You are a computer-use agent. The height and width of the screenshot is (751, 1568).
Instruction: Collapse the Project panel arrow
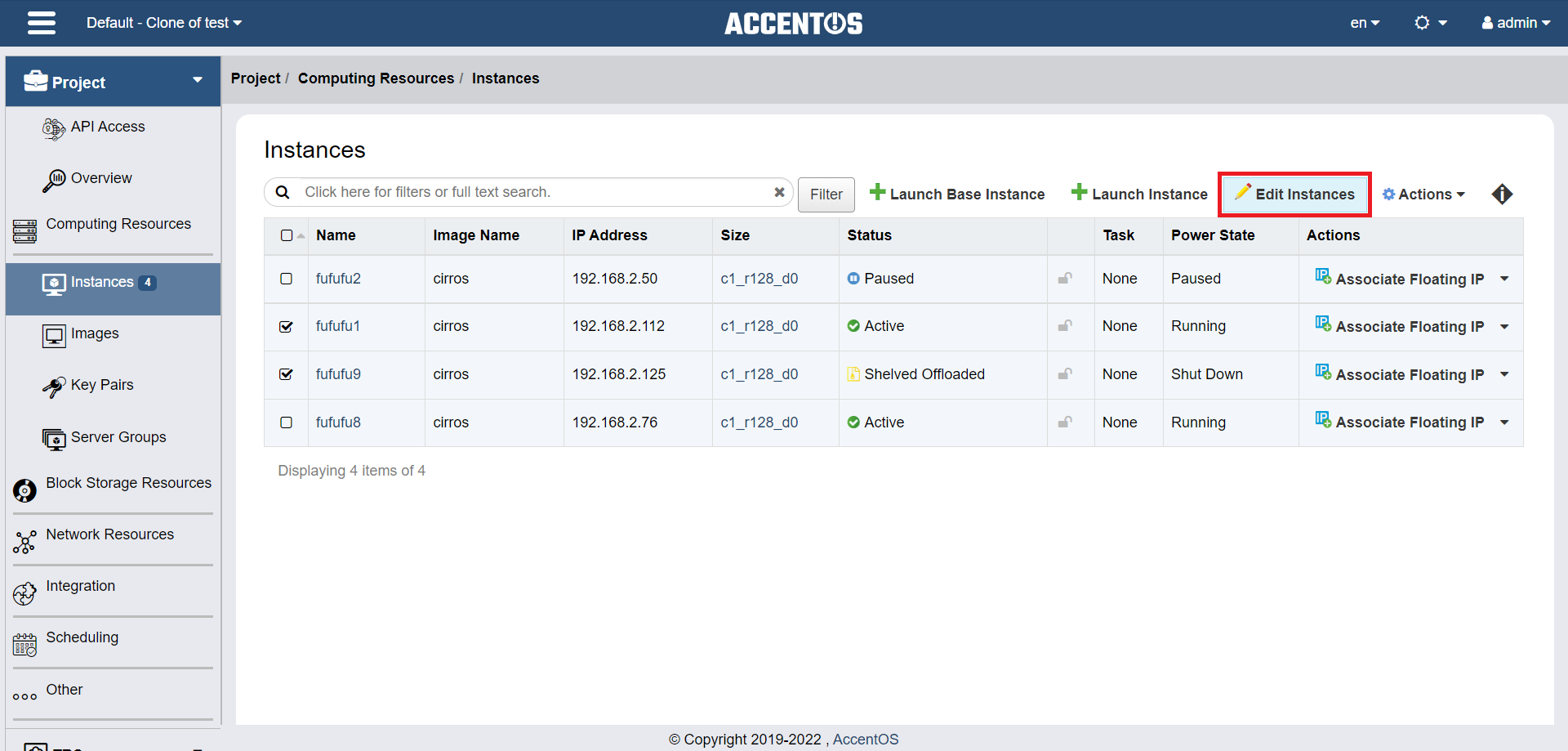pos(198,80)
